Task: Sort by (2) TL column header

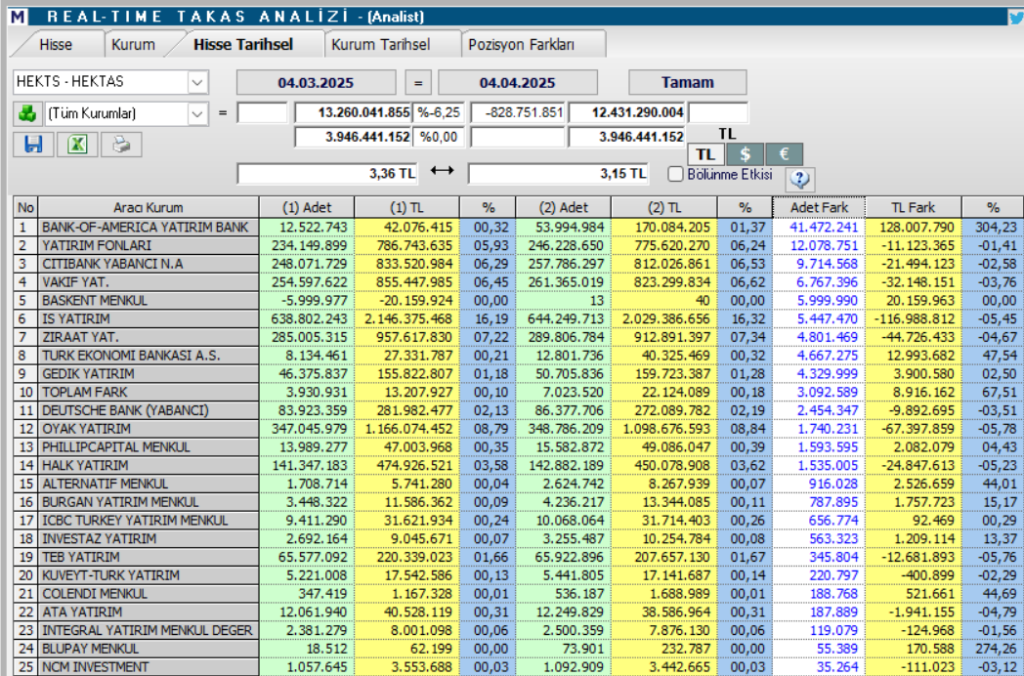Action: tap(664, 208)
